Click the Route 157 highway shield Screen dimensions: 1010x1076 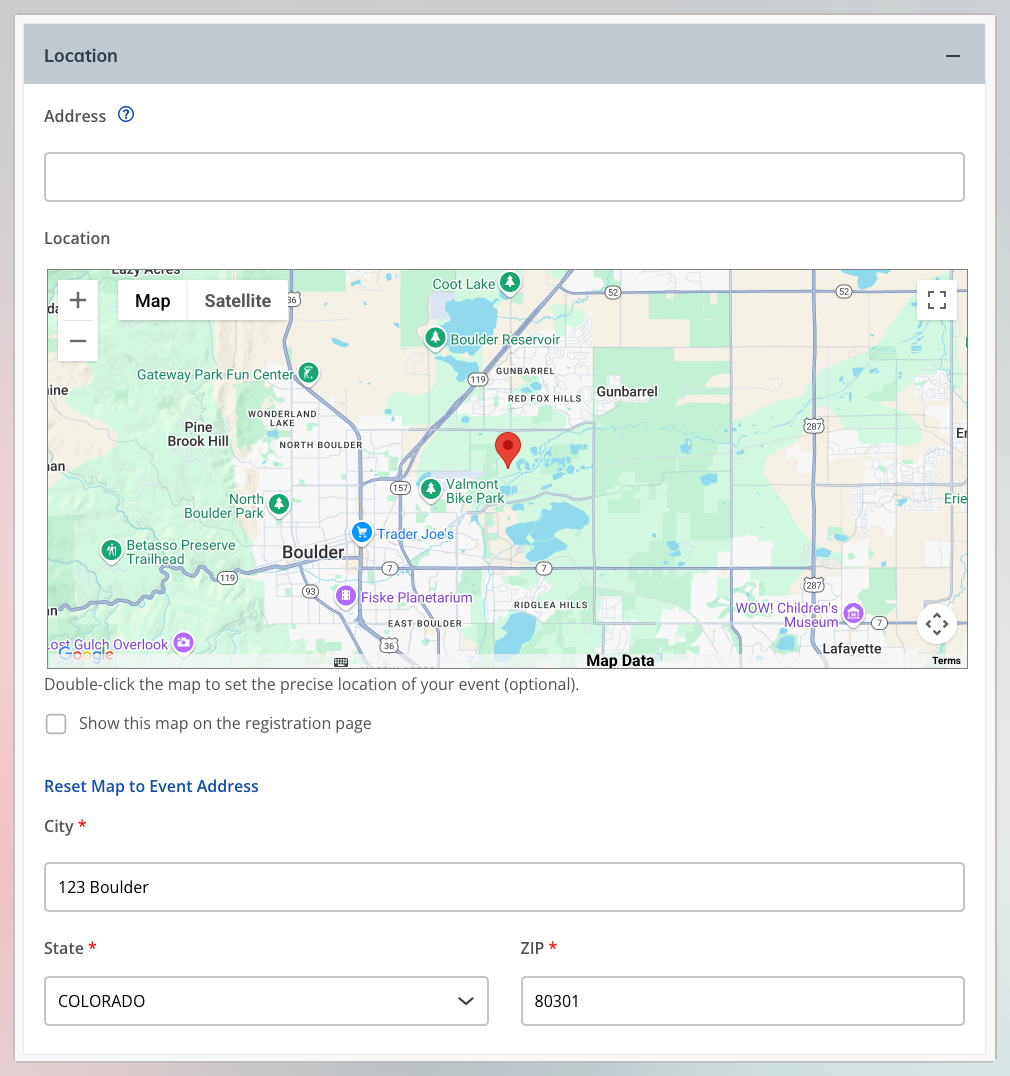[400, 488]
